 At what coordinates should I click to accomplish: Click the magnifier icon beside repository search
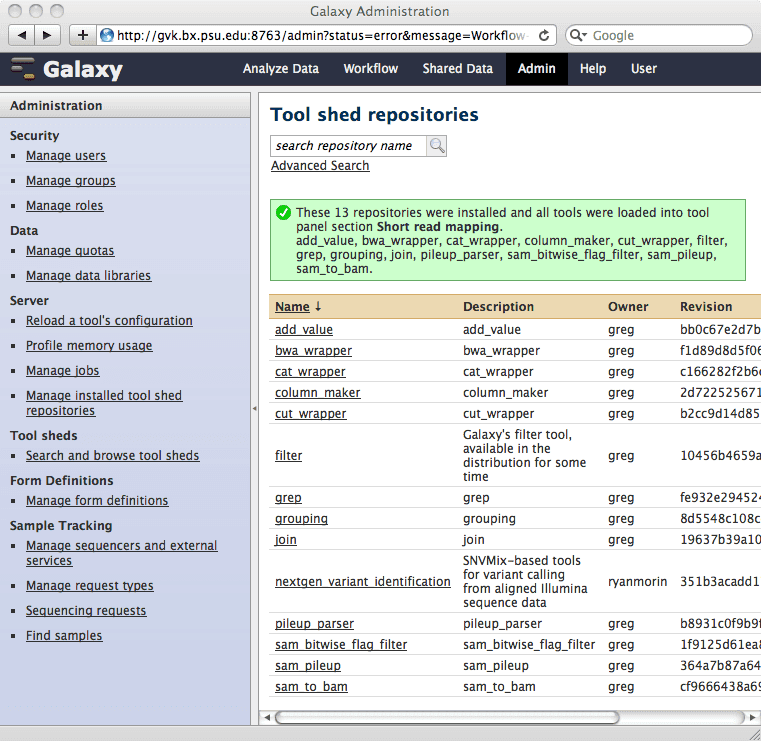437,146
